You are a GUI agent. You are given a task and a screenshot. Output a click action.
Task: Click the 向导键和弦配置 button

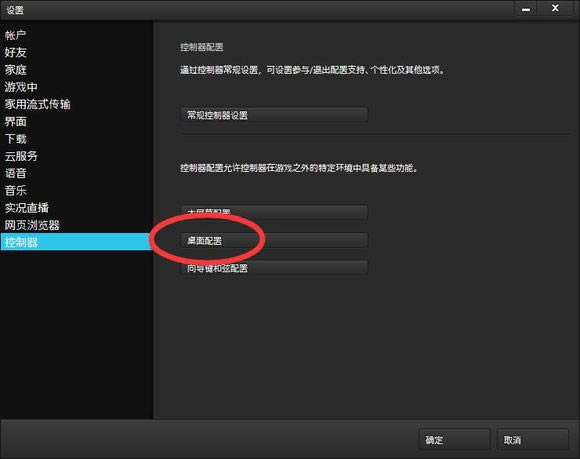274,268
